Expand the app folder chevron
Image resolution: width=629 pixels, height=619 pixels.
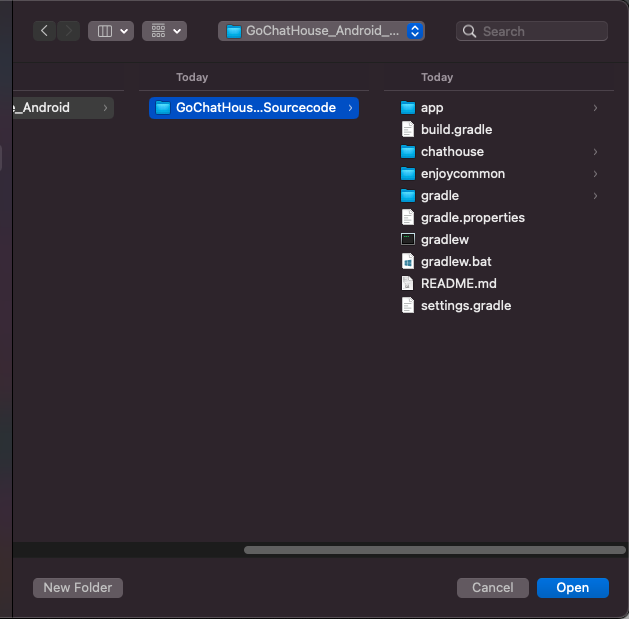(x=595, y=108)
